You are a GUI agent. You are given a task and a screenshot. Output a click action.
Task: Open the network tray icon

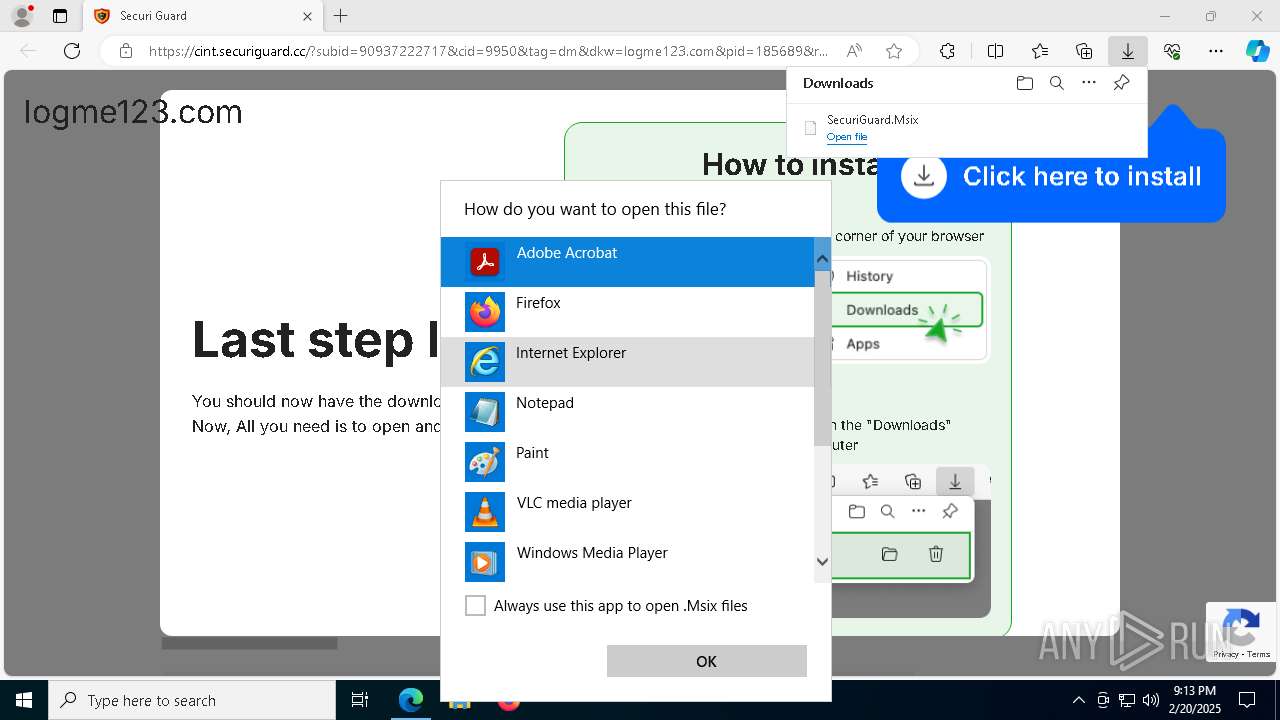tap(1127, 700)
